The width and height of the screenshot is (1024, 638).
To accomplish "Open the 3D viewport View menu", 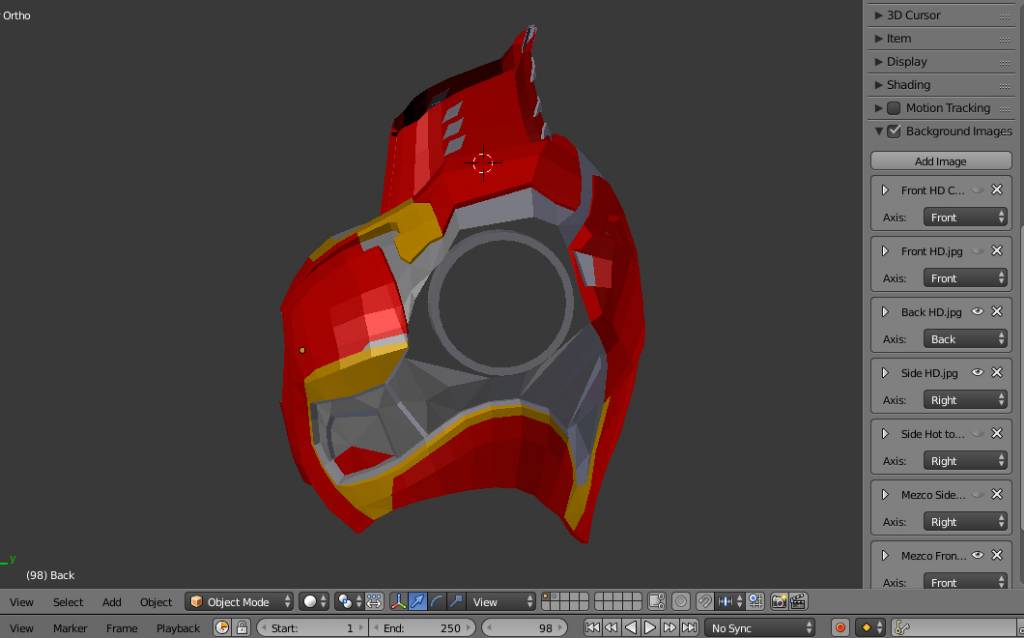I will (22, 601).
